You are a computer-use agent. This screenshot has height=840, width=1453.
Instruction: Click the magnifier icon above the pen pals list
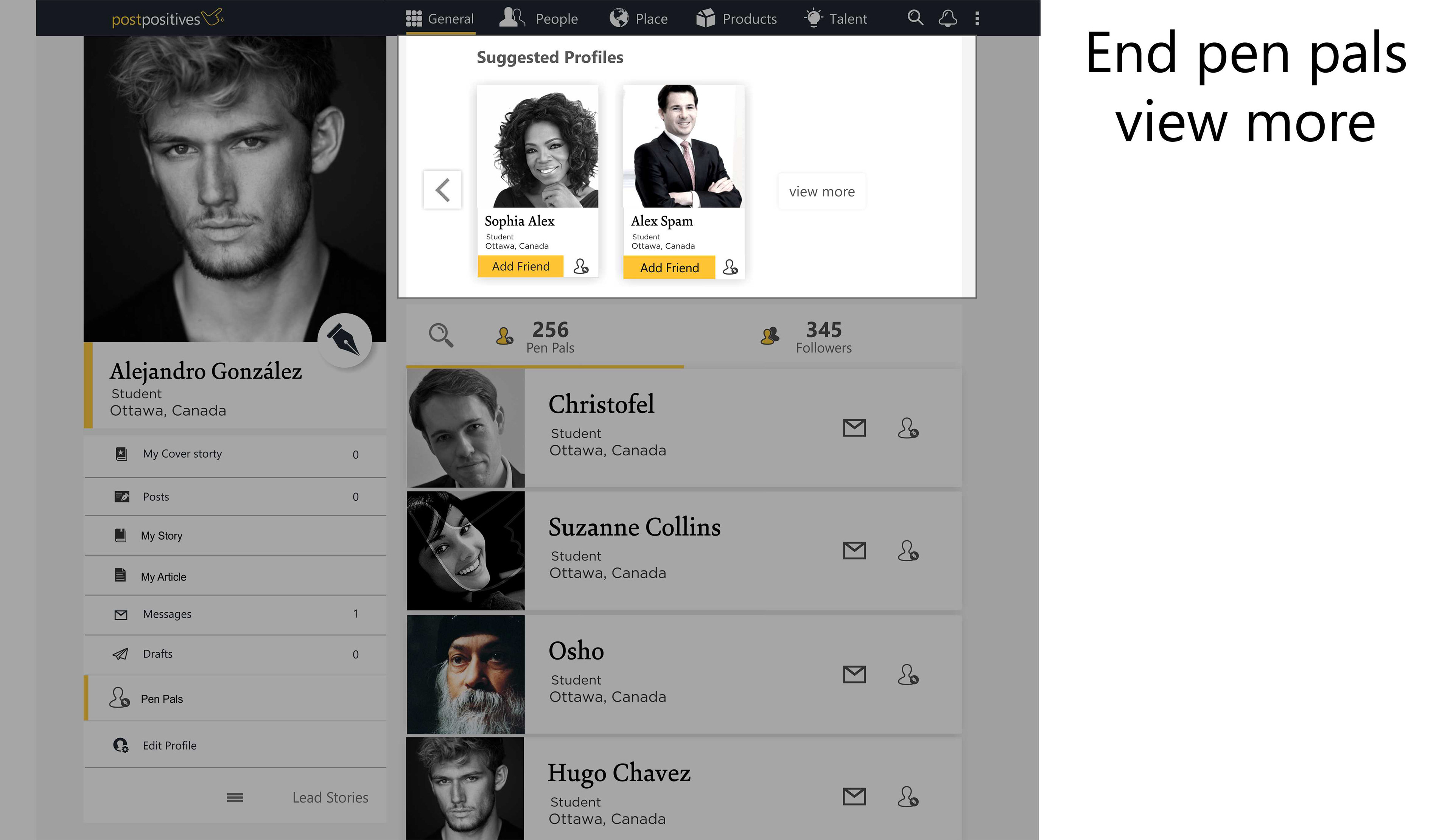(x=441, y=335)
